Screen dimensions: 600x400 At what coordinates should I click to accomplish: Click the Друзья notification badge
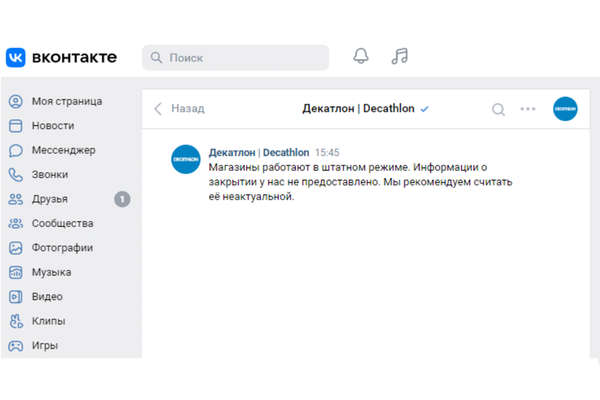(x=122, y=199)
